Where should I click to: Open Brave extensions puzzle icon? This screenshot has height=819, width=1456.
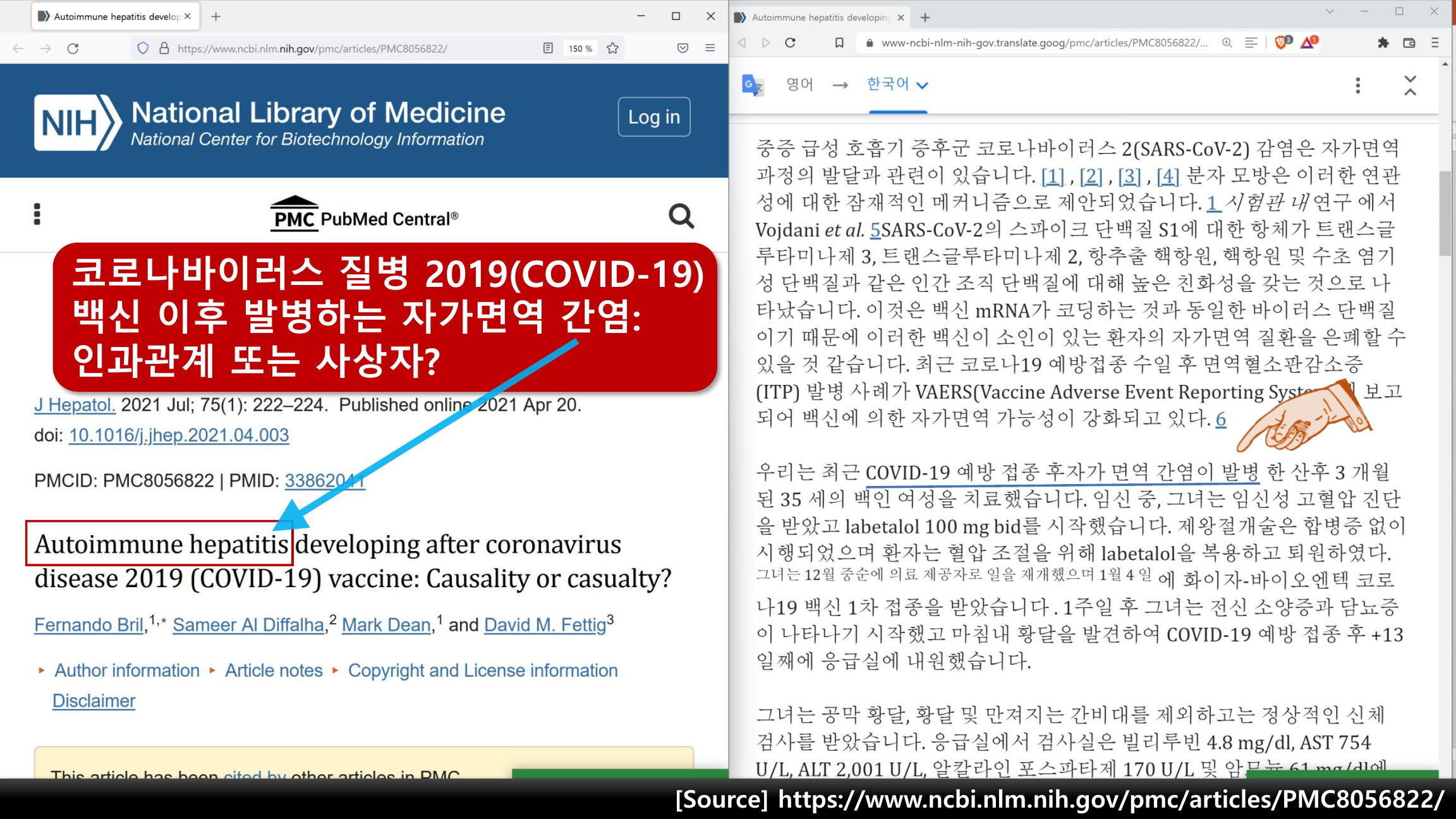click(x=1383, y=42)
